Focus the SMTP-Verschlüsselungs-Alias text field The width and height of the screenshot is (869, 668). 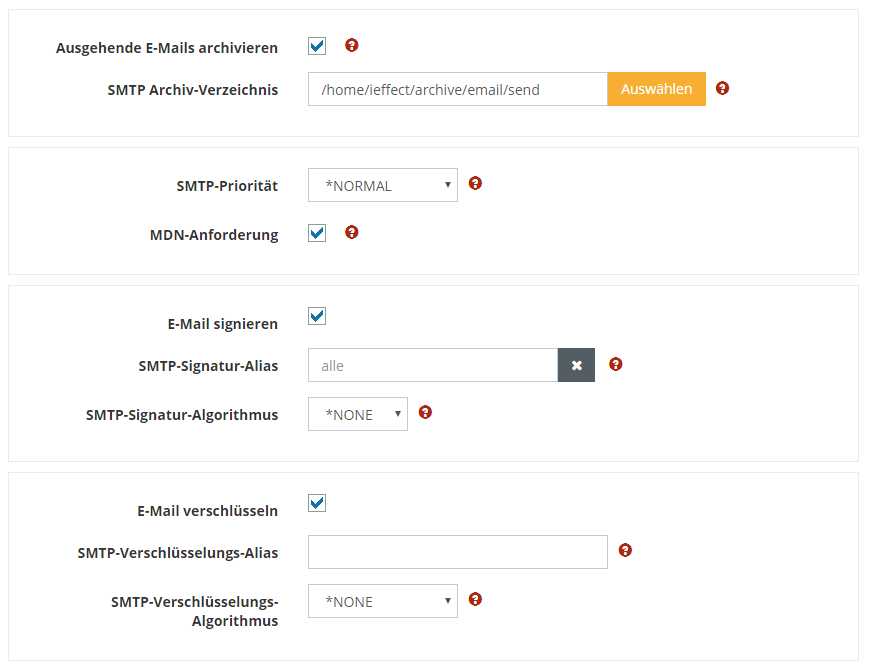tap(457, 552)
